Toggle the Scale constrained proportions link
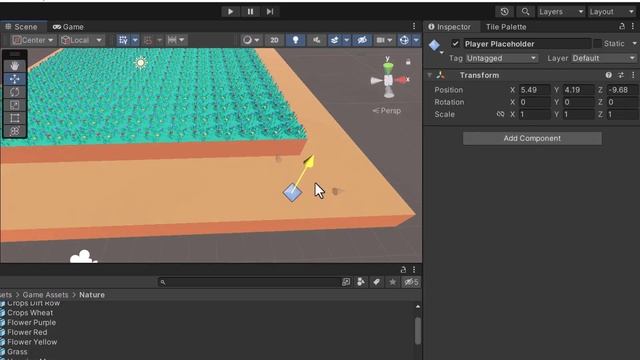Viewport: 640px width, 360px height. (500, 114)
